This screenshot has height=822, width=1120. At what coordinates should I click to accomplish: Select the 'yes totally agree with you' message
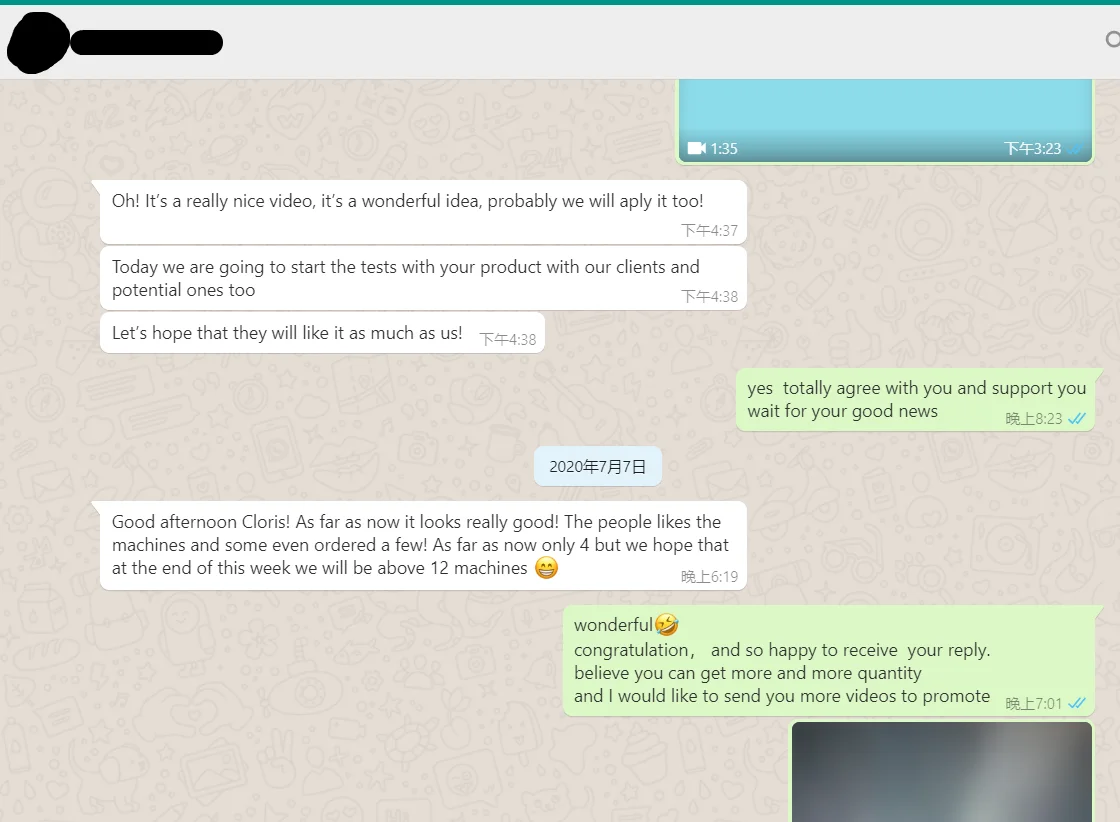[x=916, y=400]
